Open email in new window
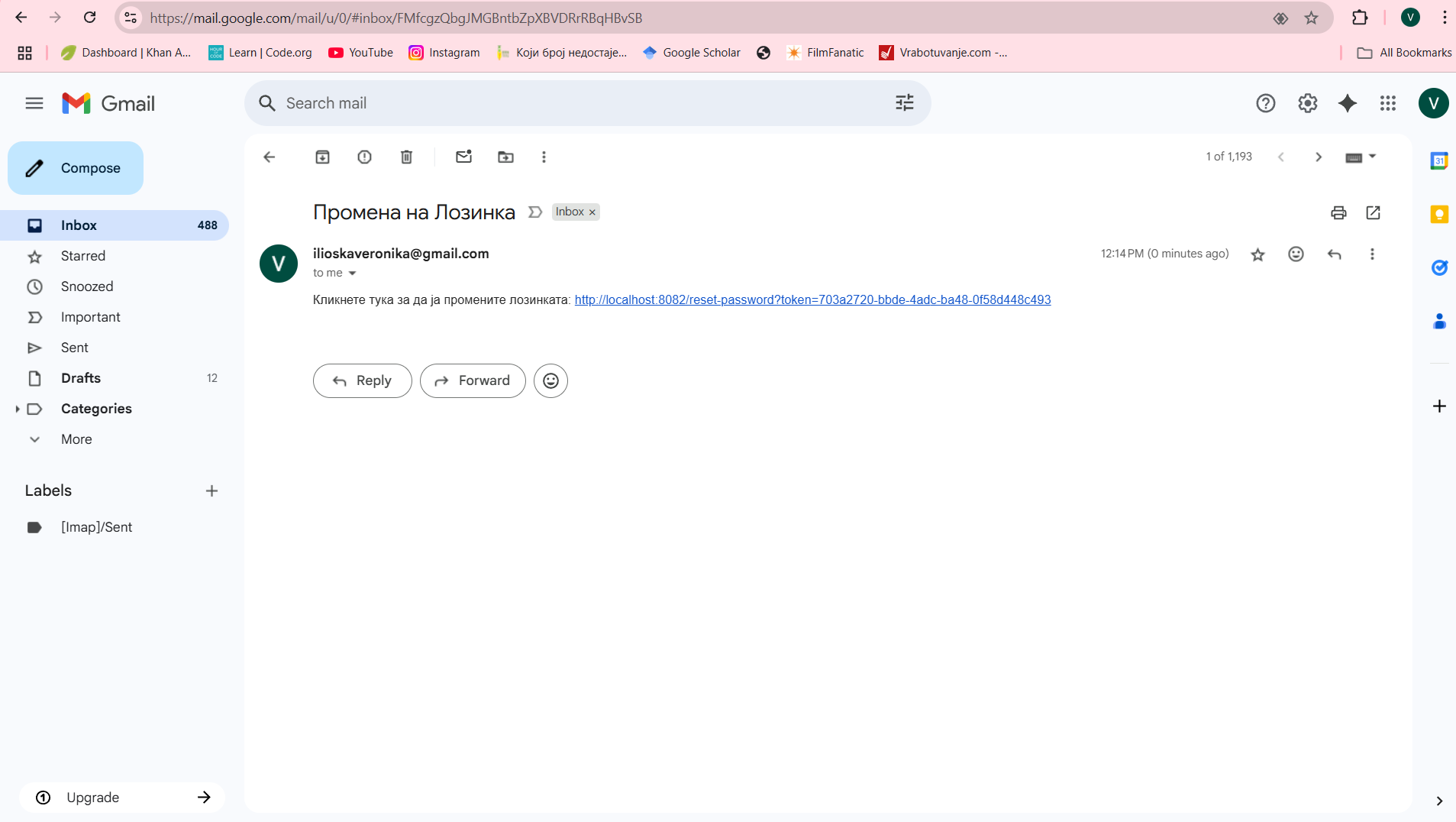1456x822 pixels. [1373, 212]
